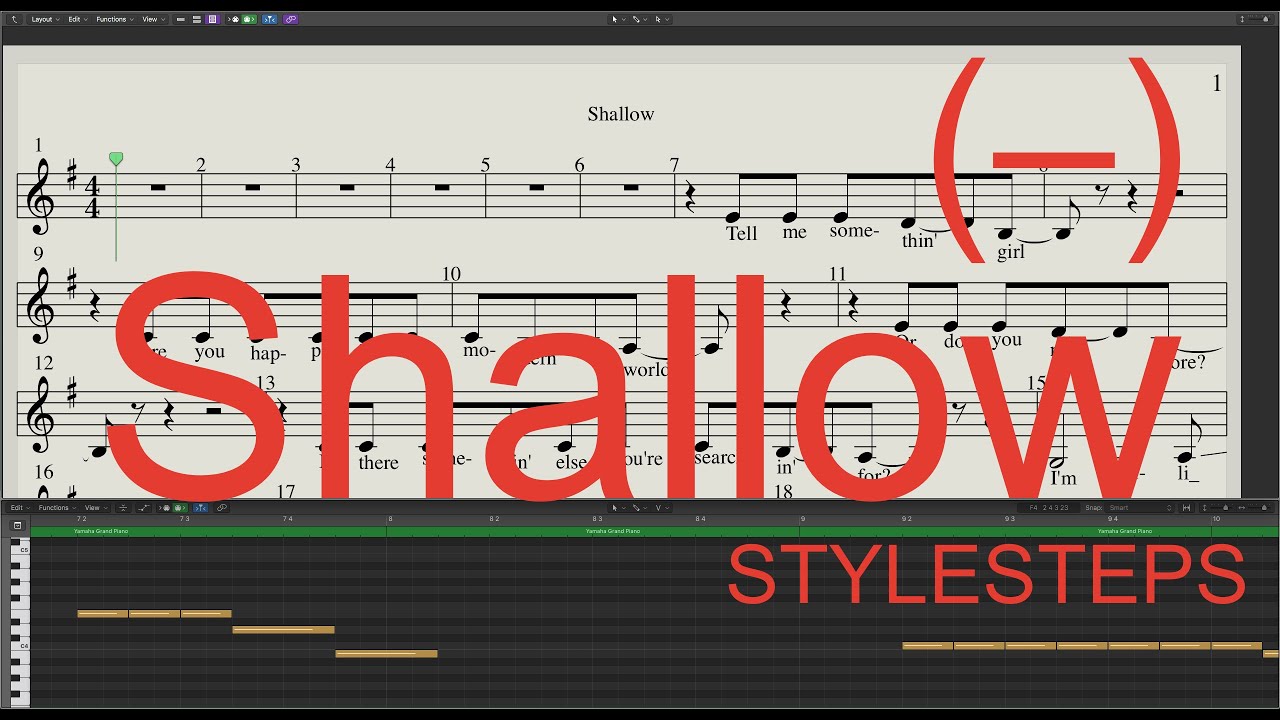Click the C4 key on the piano keyboard
The width and height of the screenshot is (1280, 720).
tap(20, 646)
